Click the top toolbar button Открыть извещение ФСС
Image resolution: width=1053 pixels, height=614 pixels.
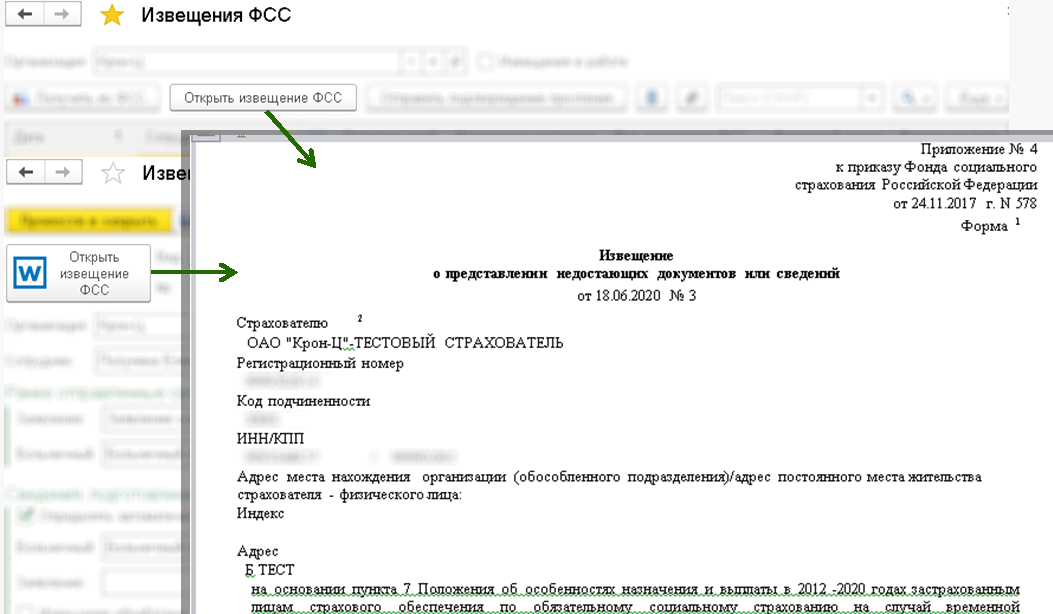coord(263,98)
